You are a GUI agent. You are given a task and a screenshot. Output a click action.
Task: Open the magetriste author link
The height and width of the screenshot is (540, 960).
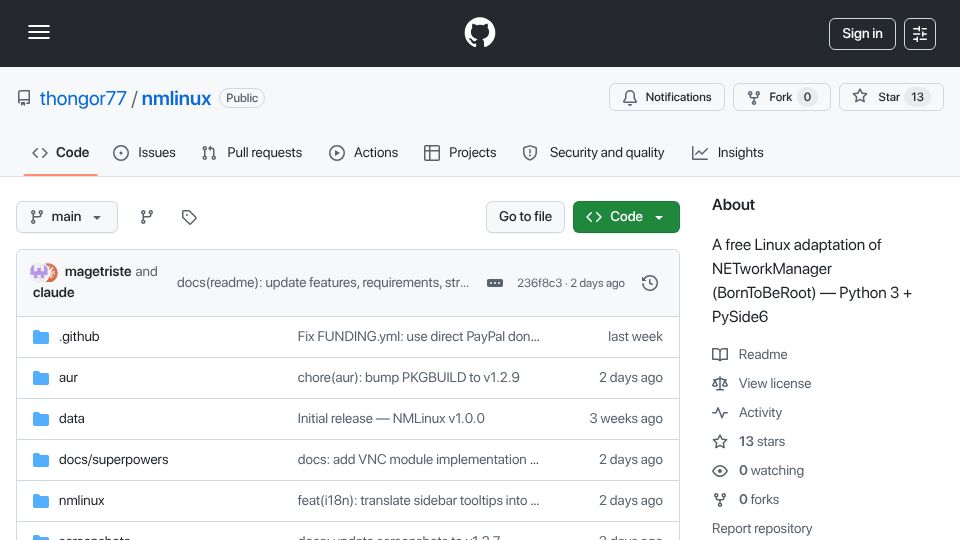tap(98, 271)
